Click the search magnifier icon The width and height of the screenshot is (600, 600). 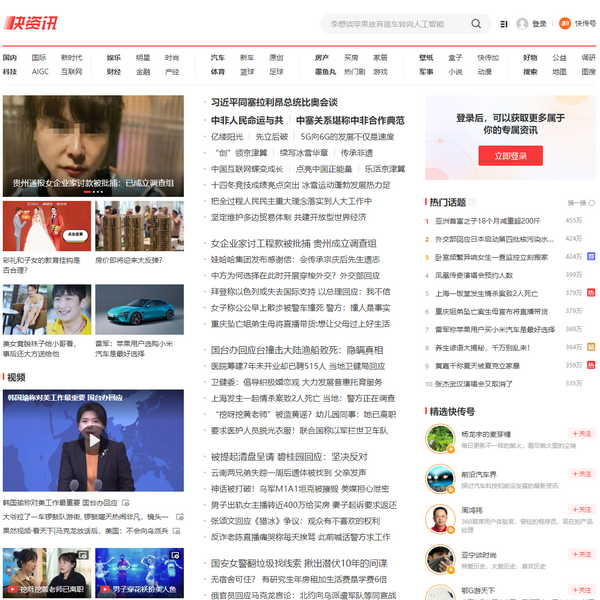tap(476, 24)
